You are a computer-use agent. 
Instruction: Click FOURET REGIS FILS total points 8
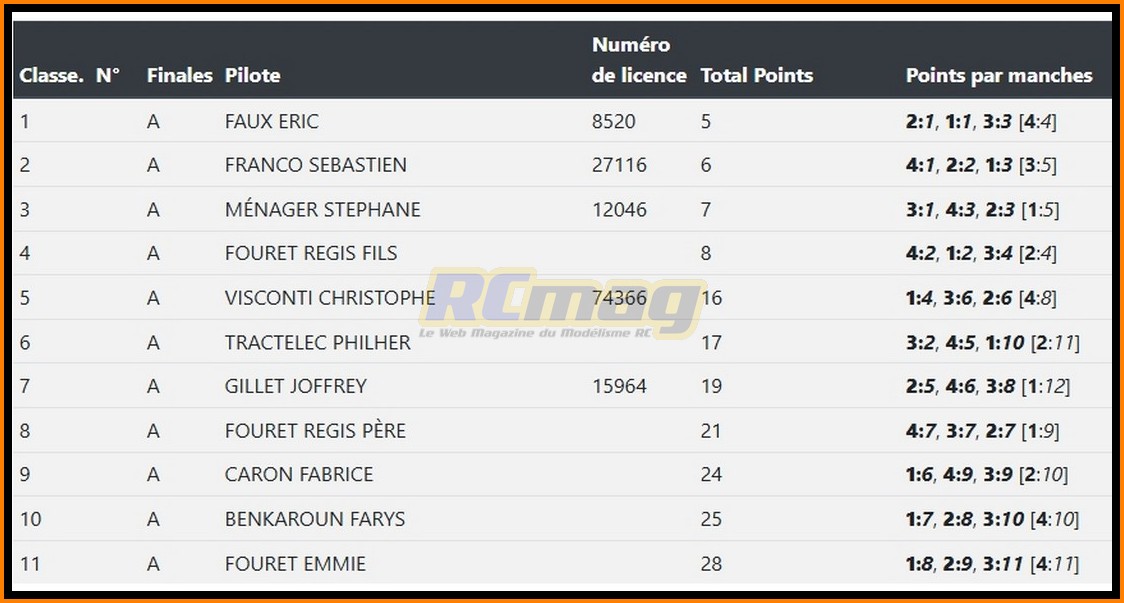(x=706, y=253)
